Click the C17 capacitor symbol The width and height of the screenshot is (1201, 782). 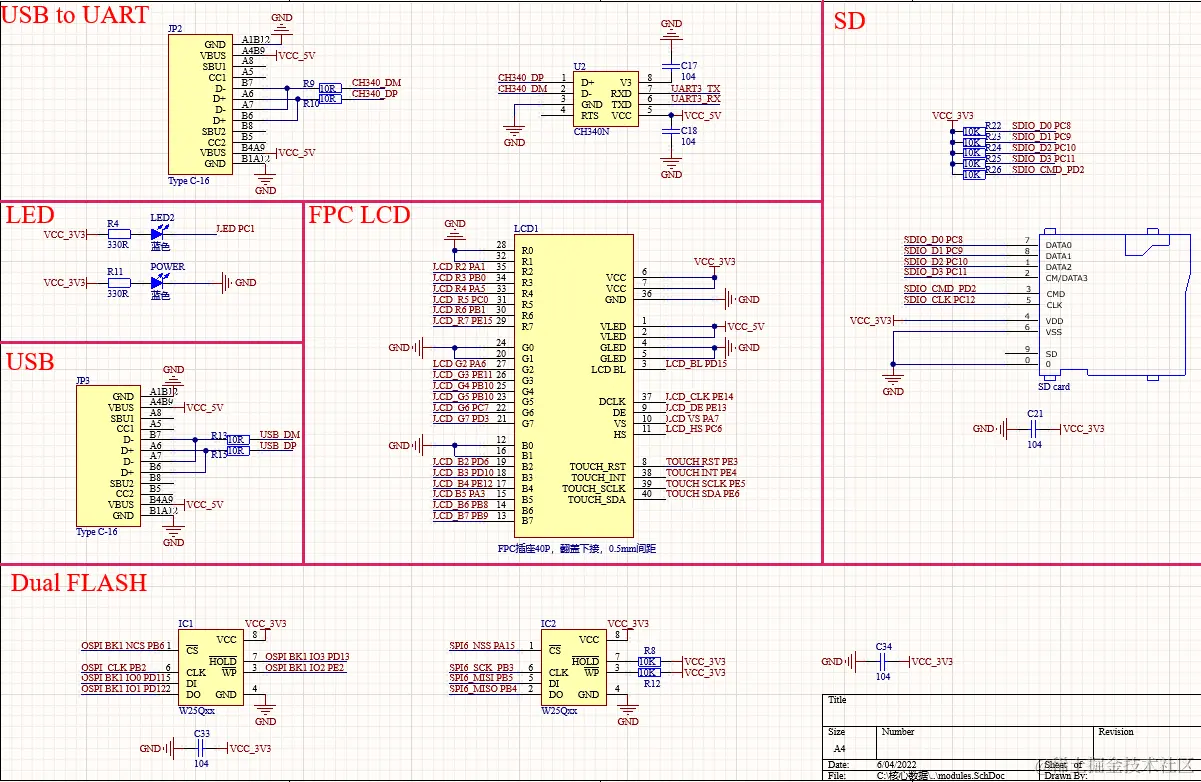point(671,65)
